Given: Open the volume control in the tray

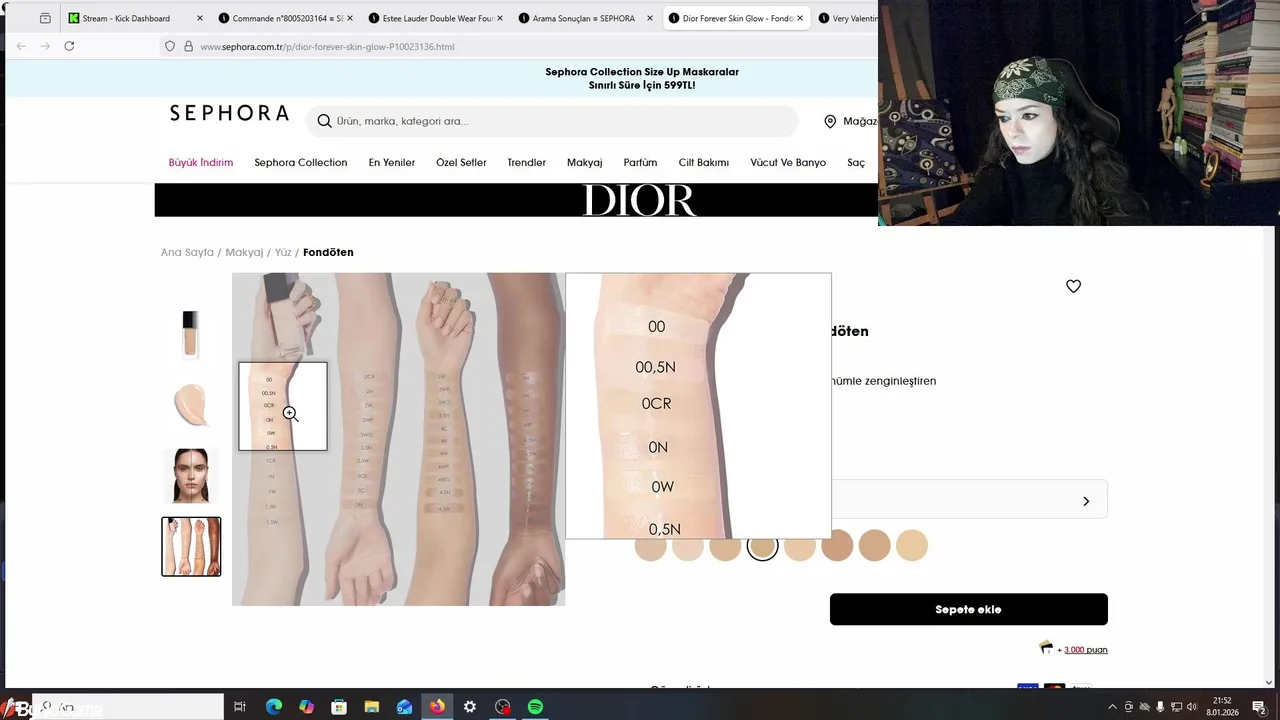Looking at the screenshot, I should [x=1192, y=707].
